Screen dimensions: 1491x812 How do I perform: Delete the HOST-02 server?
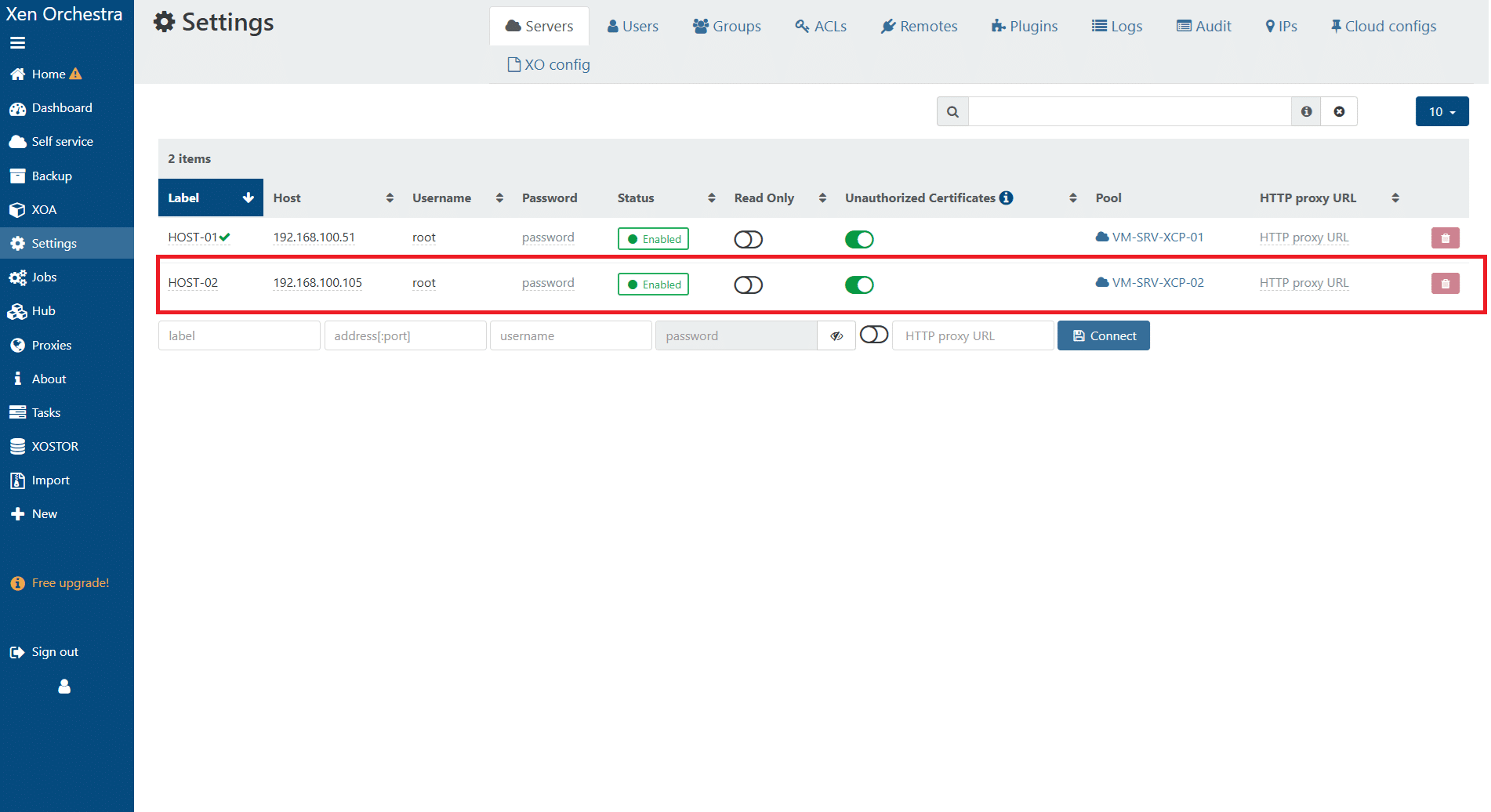click(1445, 284)
